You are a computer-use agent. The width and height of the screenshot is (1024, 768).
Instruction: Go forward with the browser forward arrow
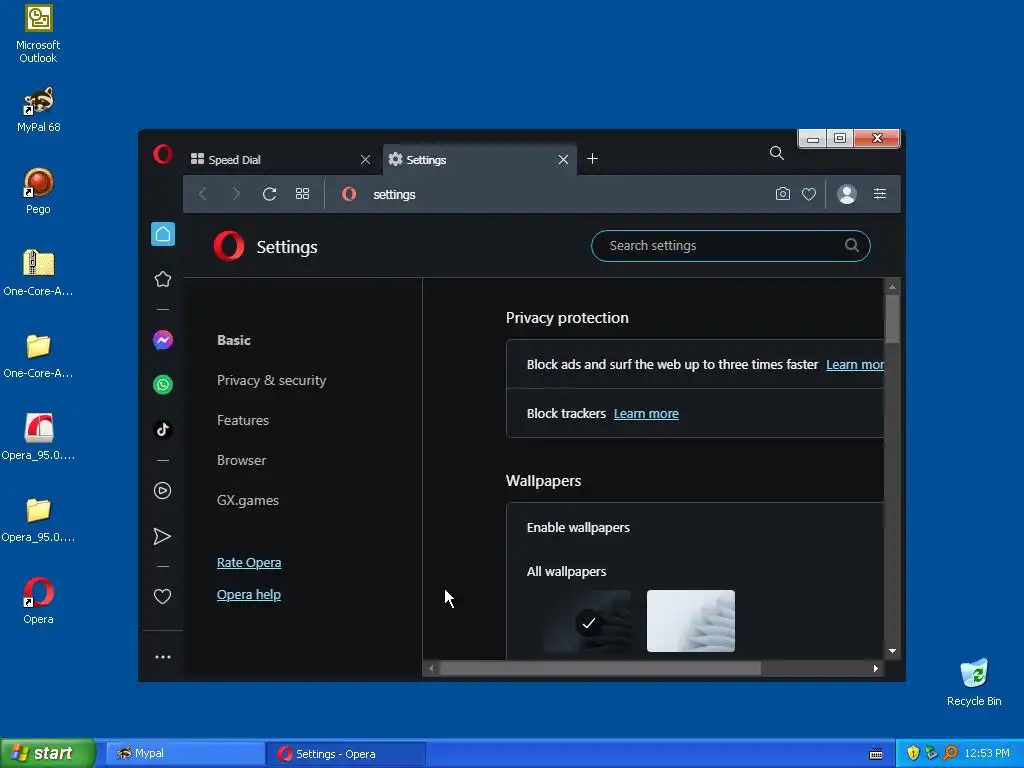point(236,194)
